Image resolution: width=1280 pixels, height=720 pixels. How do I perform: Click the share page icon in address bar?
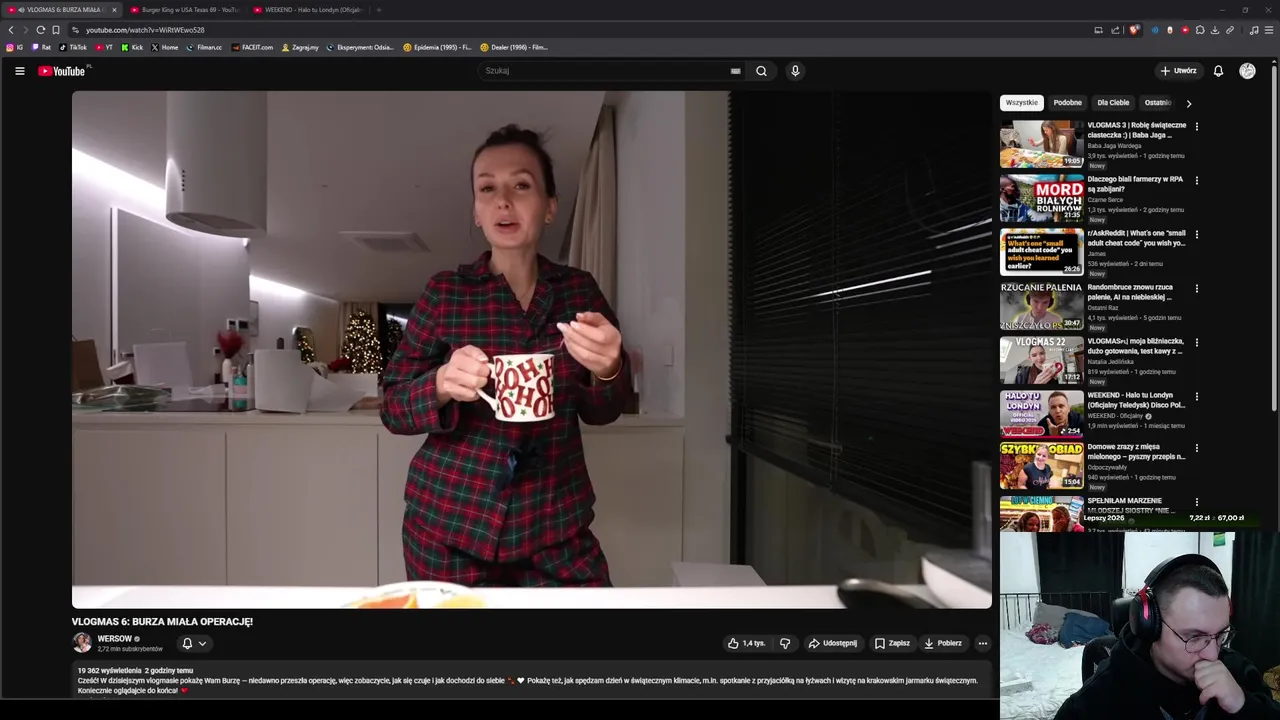1115,30
